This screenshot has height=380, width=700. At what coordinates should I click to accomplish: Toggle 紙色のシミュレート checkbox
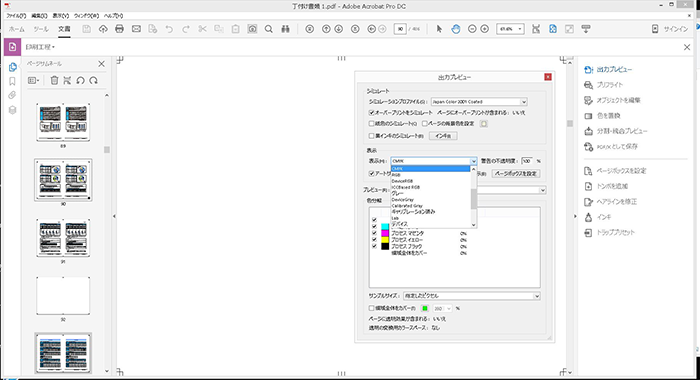pyautogui.click(x=371, y=124)
